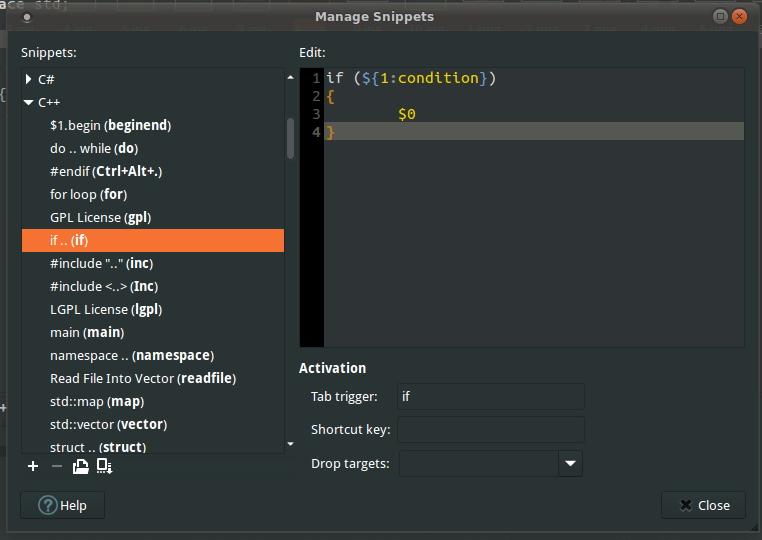The width and height of the screenshot is (762, 540).
Task: Close window with the red X button
Action: (739, 17)
